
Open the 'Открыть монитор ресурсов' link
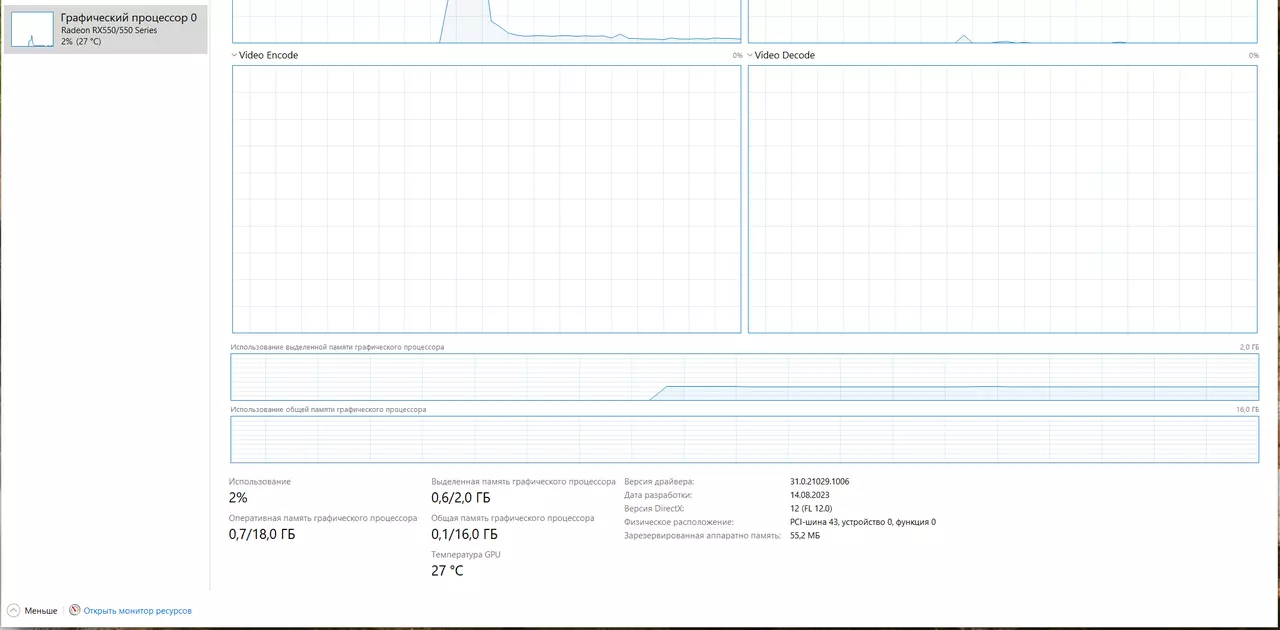pyautogui.click(x=137, y=610)
